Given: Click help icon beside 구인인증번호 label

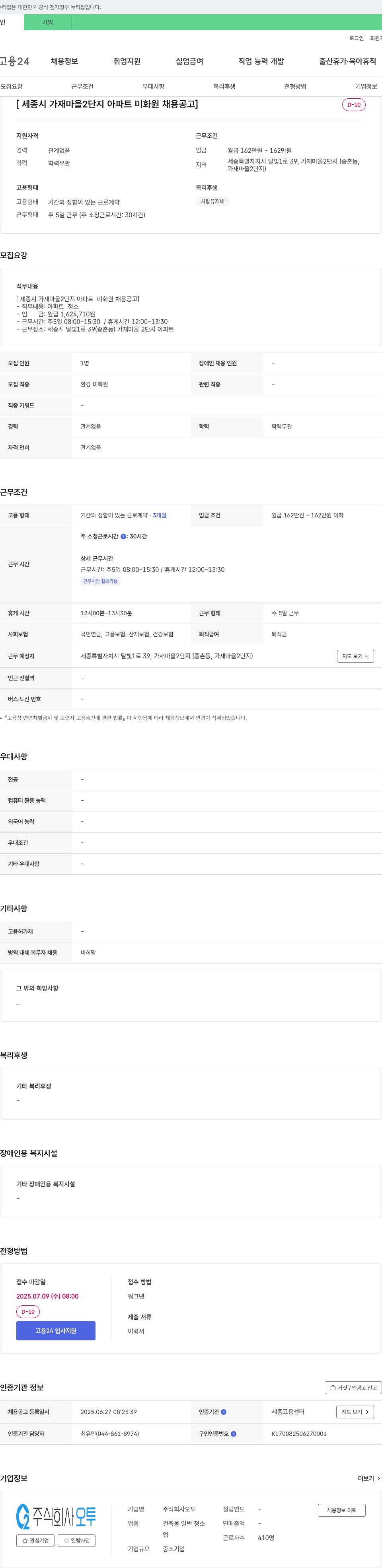Looking at the screenshot, I should (x=234, y=1434).
